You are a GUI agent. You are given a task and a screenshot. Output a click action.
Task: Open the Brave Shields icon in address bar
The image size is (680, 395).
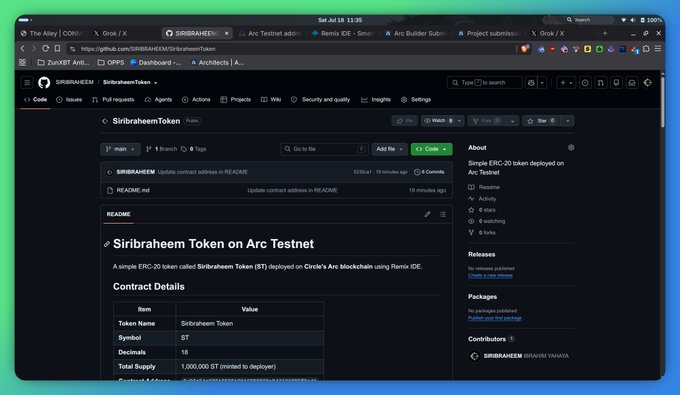coord(525,49)
